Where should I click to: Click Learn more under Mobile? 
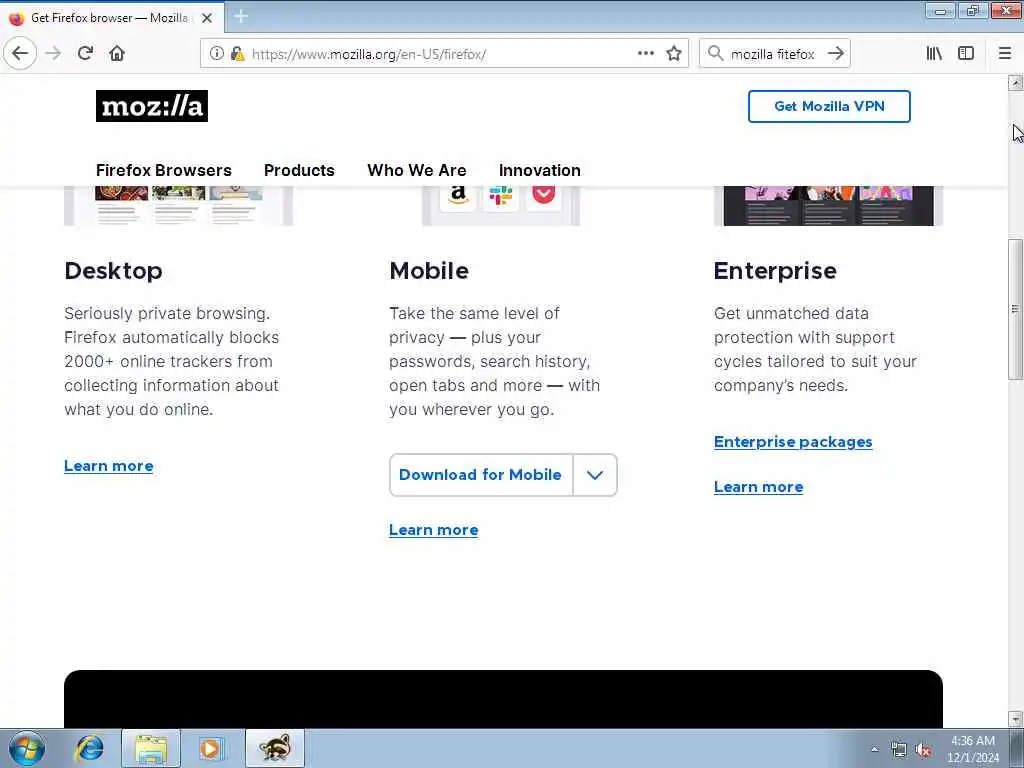point(434,530)
